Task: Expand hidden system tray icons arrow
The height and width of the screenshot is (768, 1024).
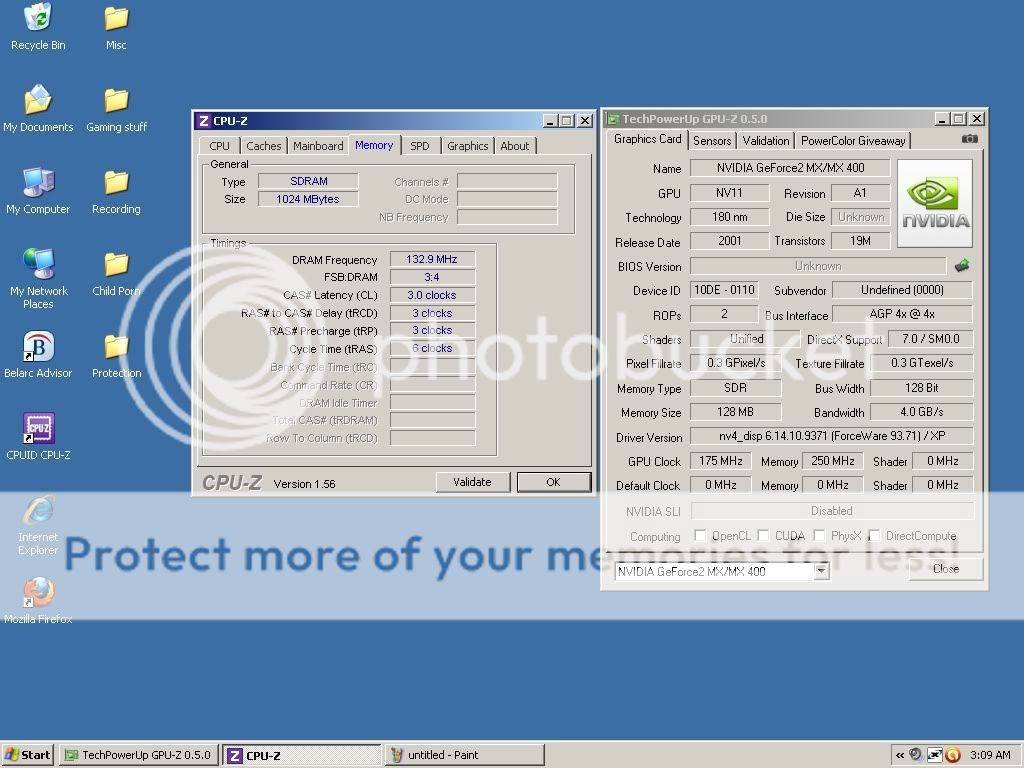Action: pos(900,755)
